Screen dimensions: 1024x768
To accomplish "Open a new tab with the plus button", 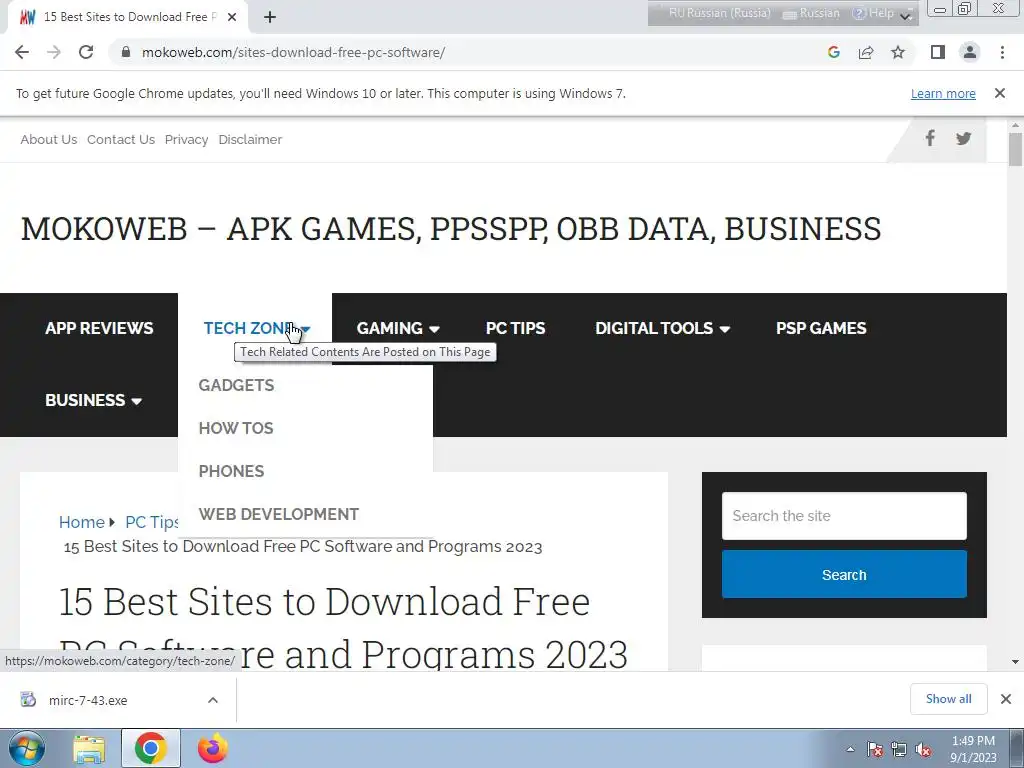I will pyautogui.click(x=270, y=17).
